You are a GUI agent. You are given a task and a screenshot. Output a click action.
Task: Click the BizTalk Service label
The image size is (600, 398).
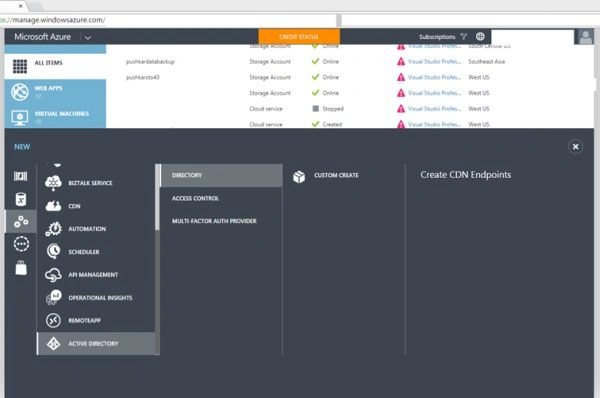[x=90, y=183]
